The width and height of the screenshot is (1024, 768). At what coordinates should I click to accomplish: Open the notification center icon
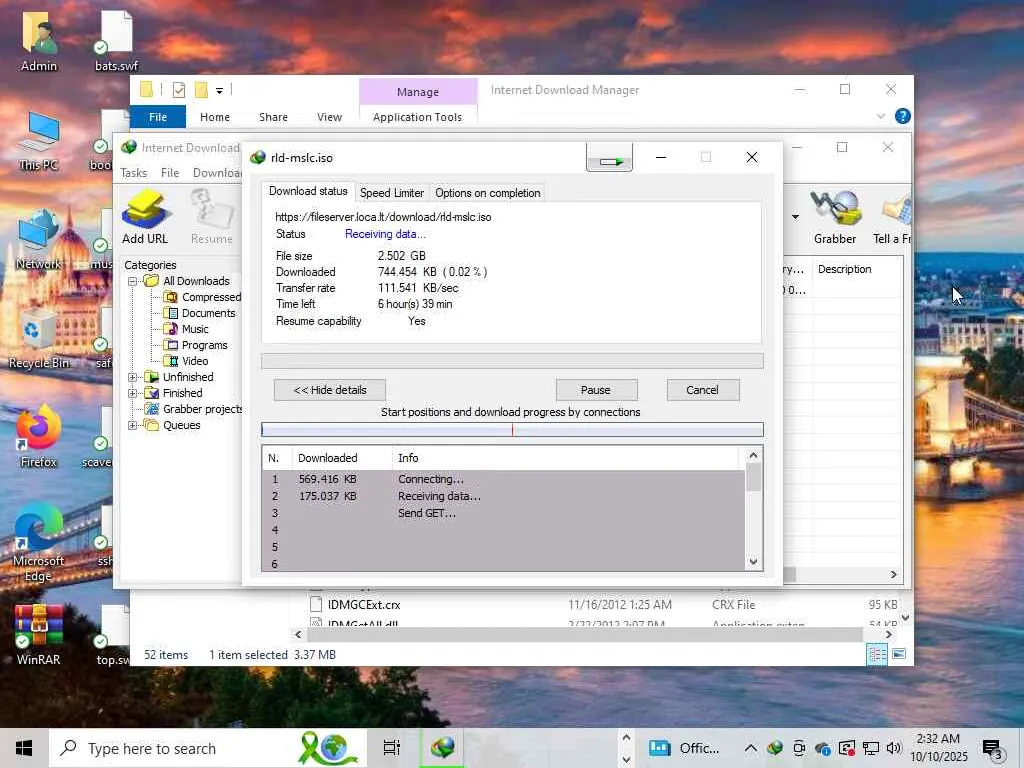click(993, 748)
